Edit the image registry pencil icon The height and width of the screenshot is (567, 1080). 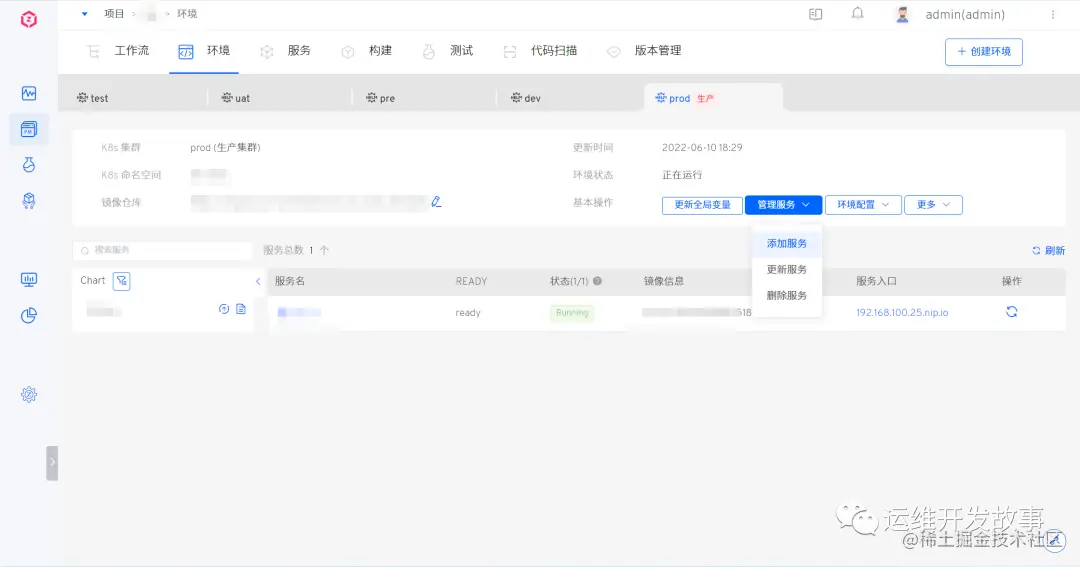[x=436, y=202]
